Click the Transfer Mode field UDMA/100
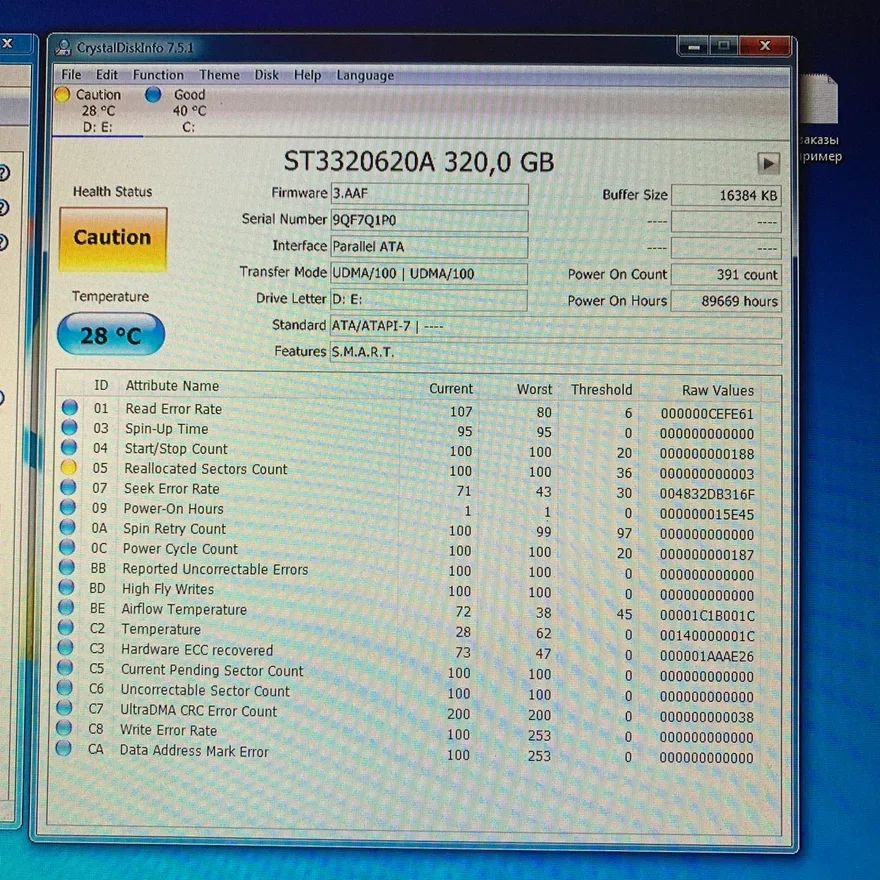The height and width of the screenshot is (880, 880). click(x=429, y=273)
